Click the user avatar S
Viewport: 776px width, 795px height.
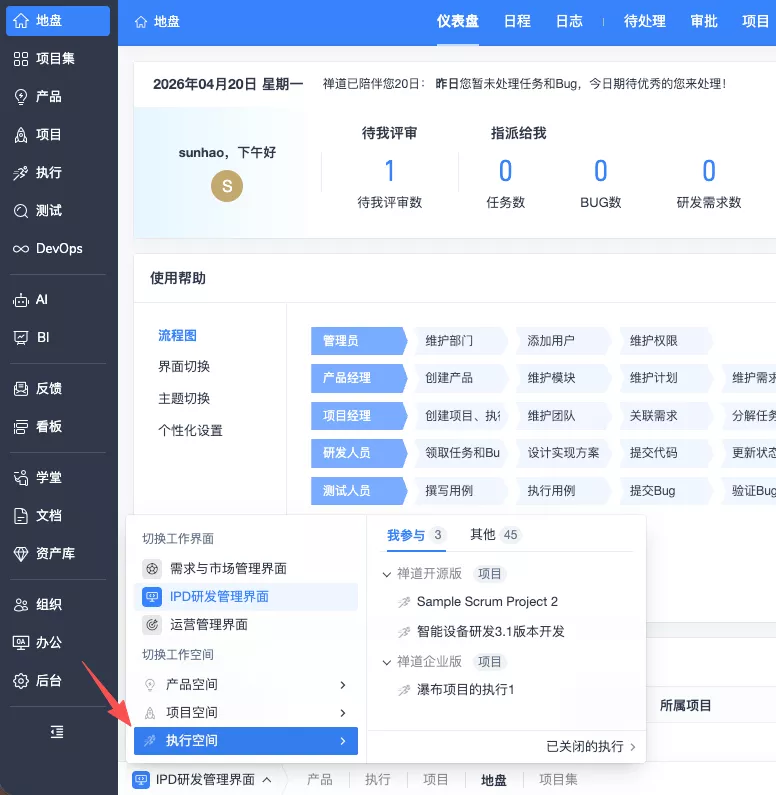click(227, 186)
